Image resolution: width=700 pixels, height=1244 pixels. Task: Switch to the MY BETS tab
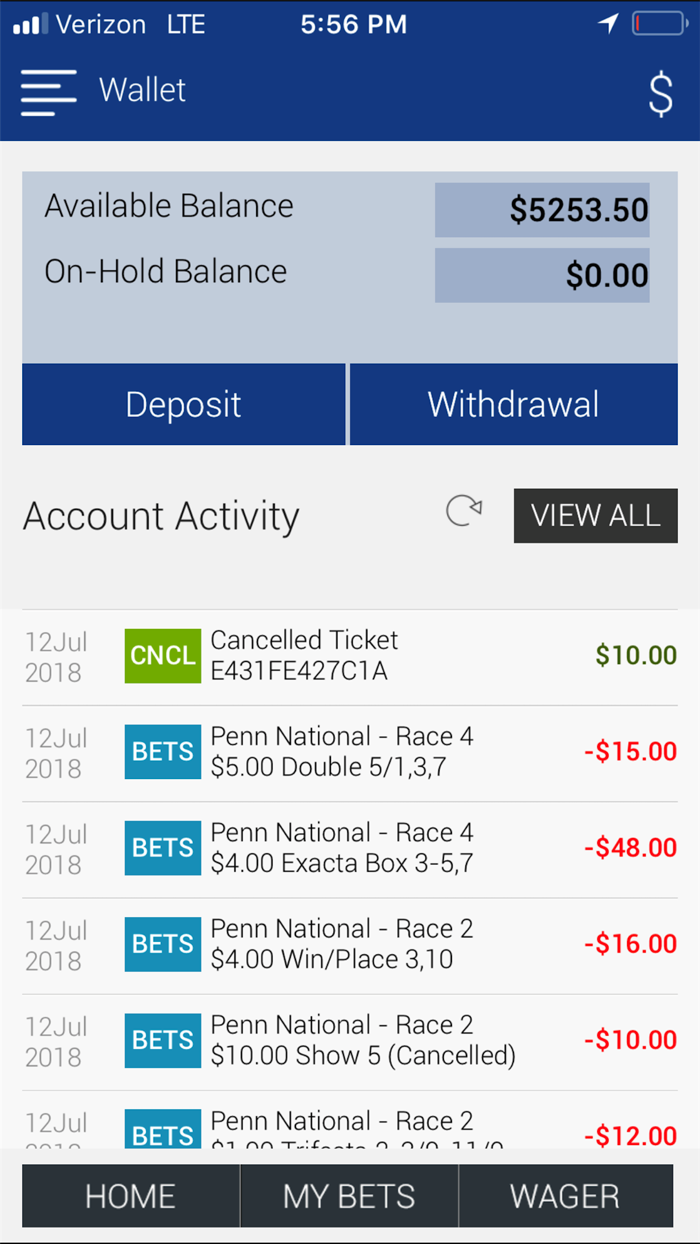pyautogui.click(x=348, y=1196)
